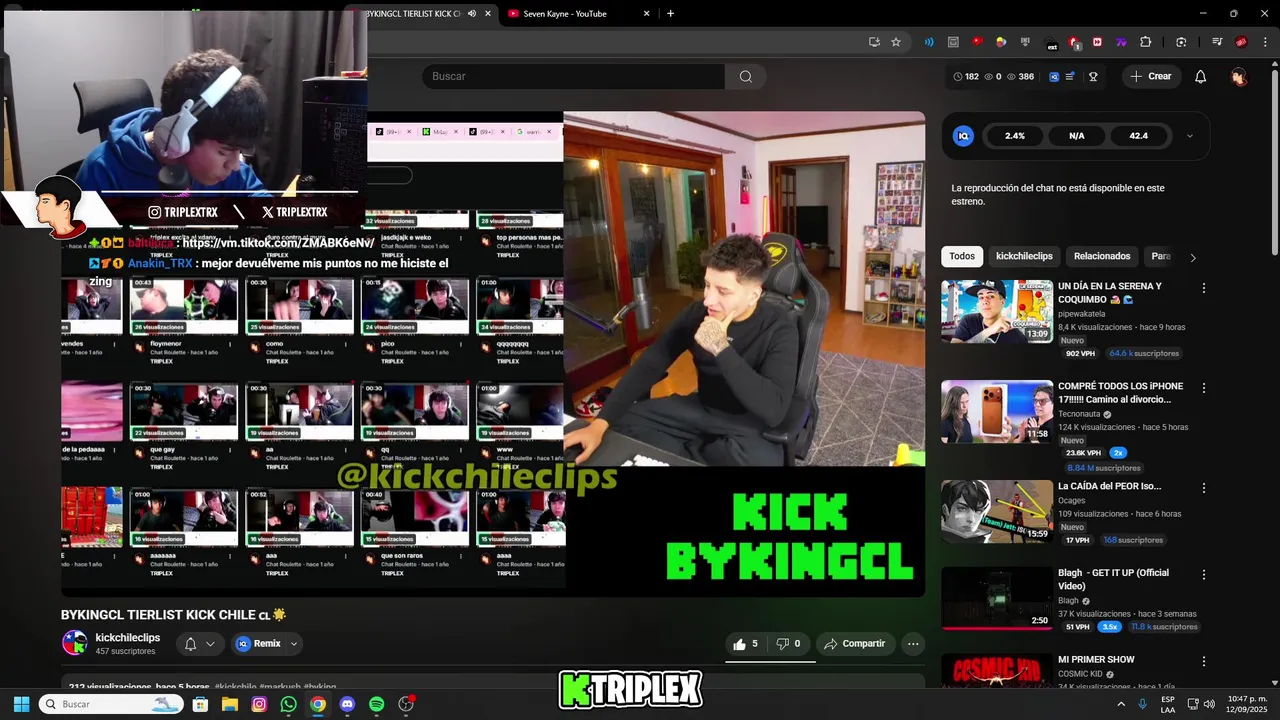Expand the Remix button dropdown arrow
Screen dimensions: 1280x720
pyautogui.click(x=294, y=644)
